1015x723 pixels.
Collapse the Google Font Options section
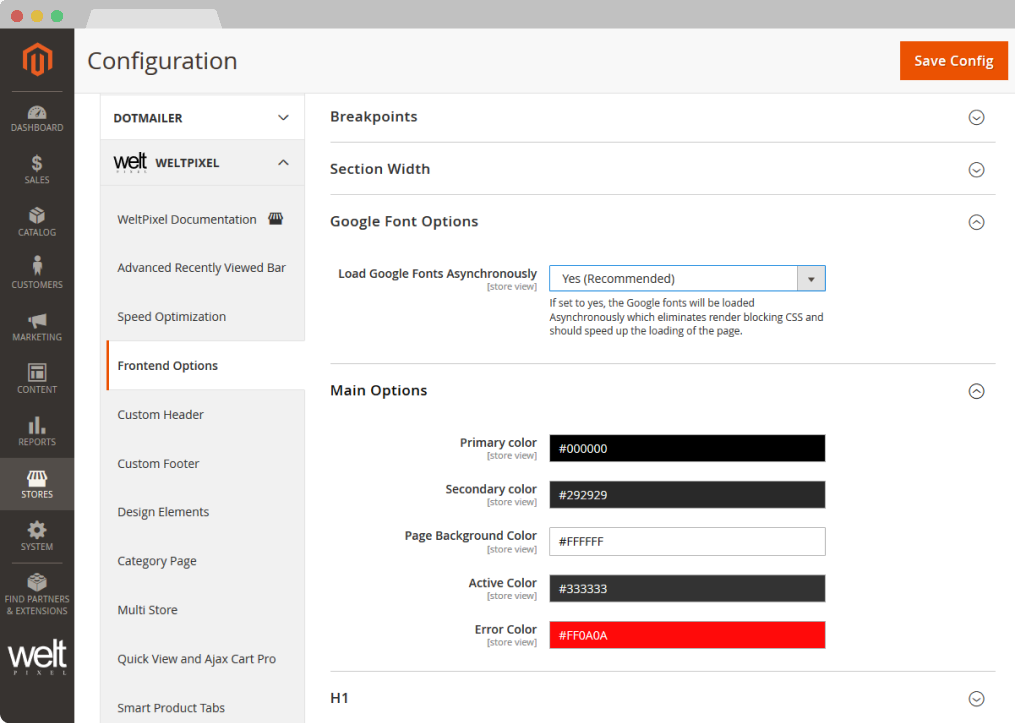(976, 222)
